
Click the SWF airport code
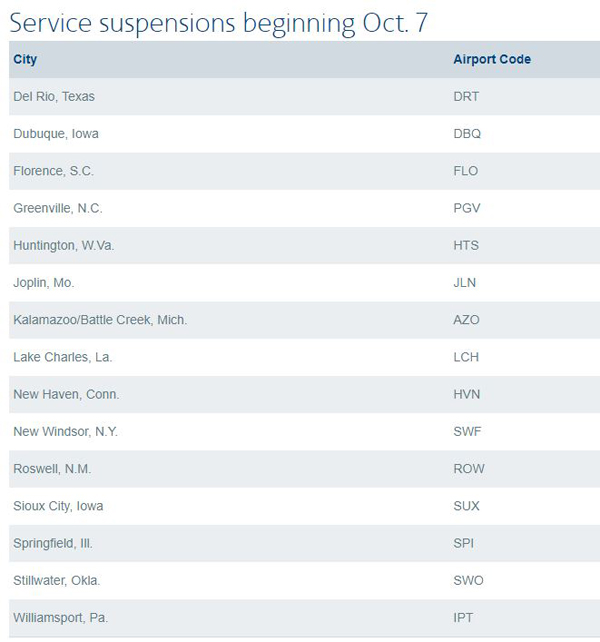coord(467,432)
